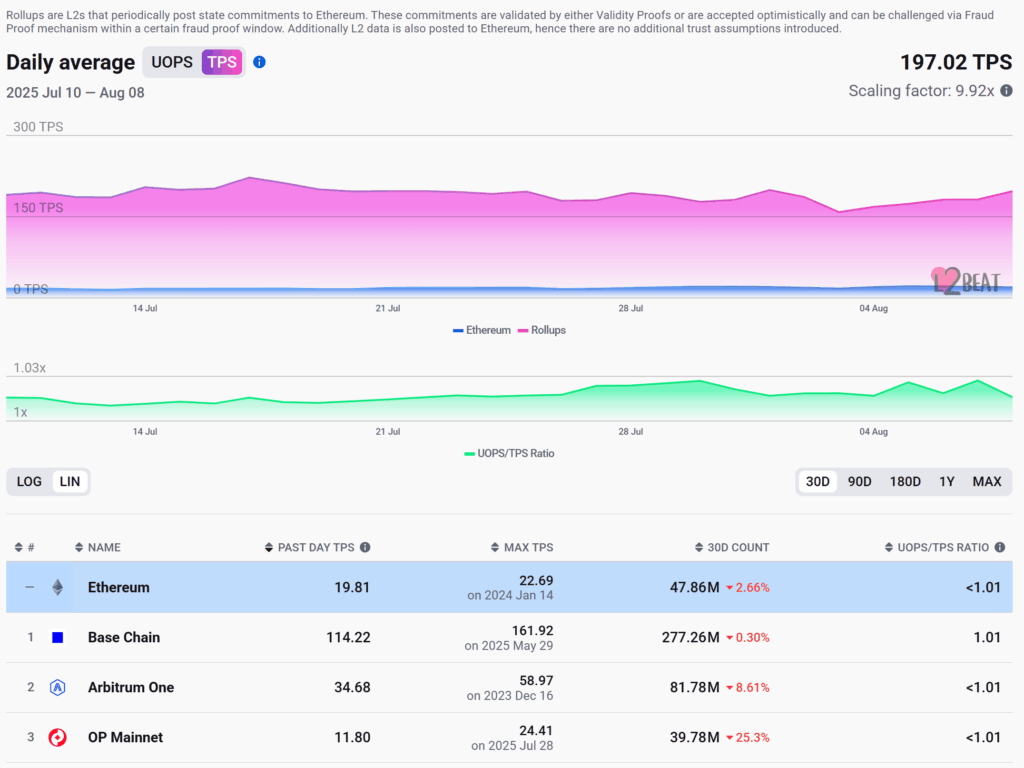1024x768 pixels.
Task: Click the Ethereum diamond logo icon
Action: [57, 587]
